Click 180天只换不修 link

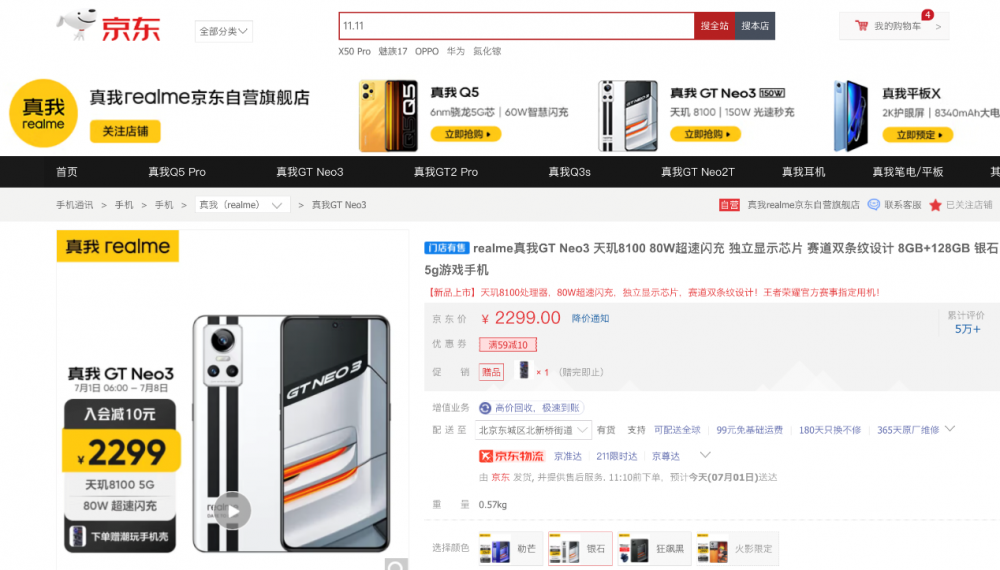tap(830, 430)
